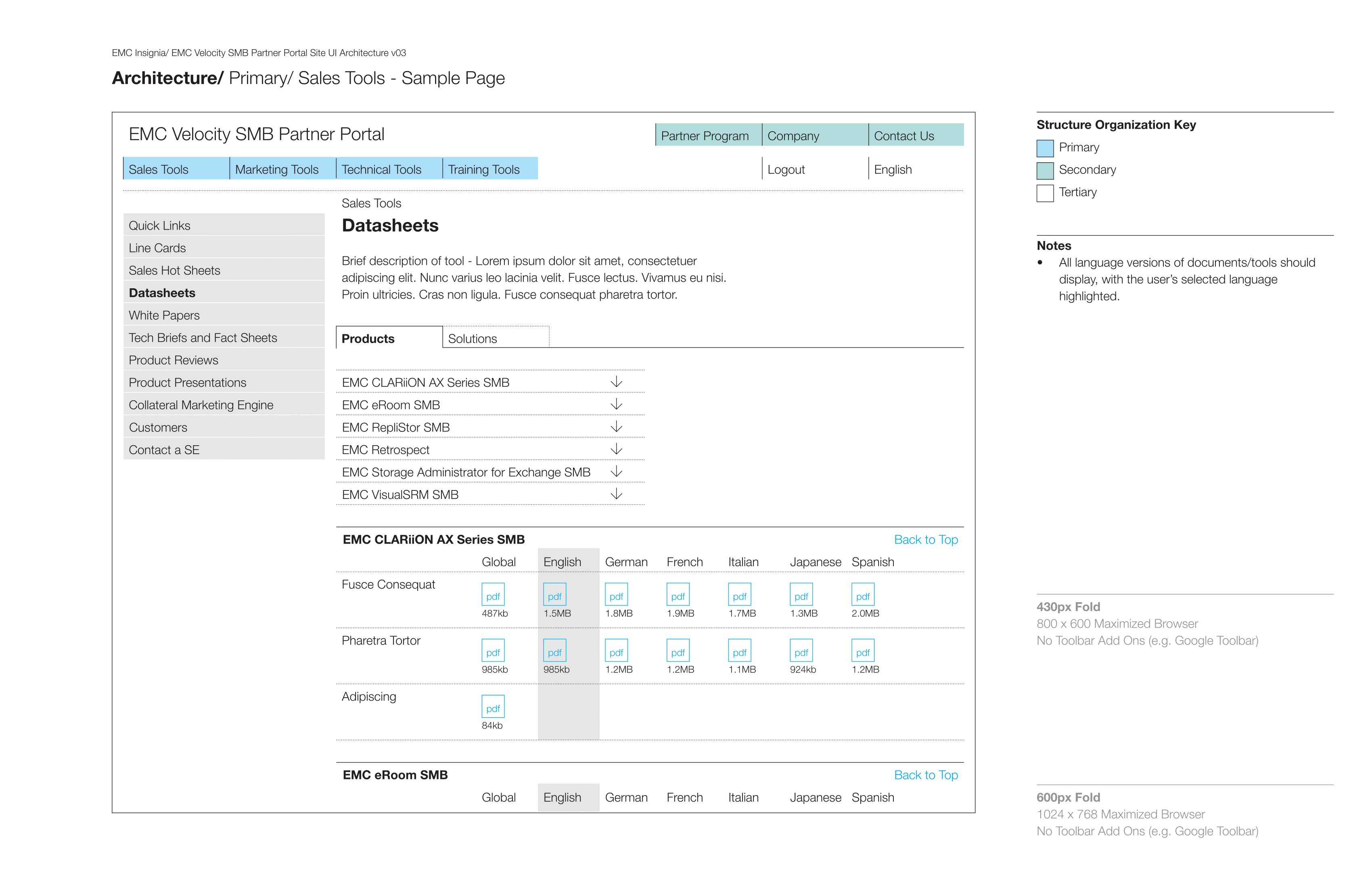1372x888 pixels.
Task: Click the down arrow beside EMC VisualSRM SMB
Action: [616, 494]
